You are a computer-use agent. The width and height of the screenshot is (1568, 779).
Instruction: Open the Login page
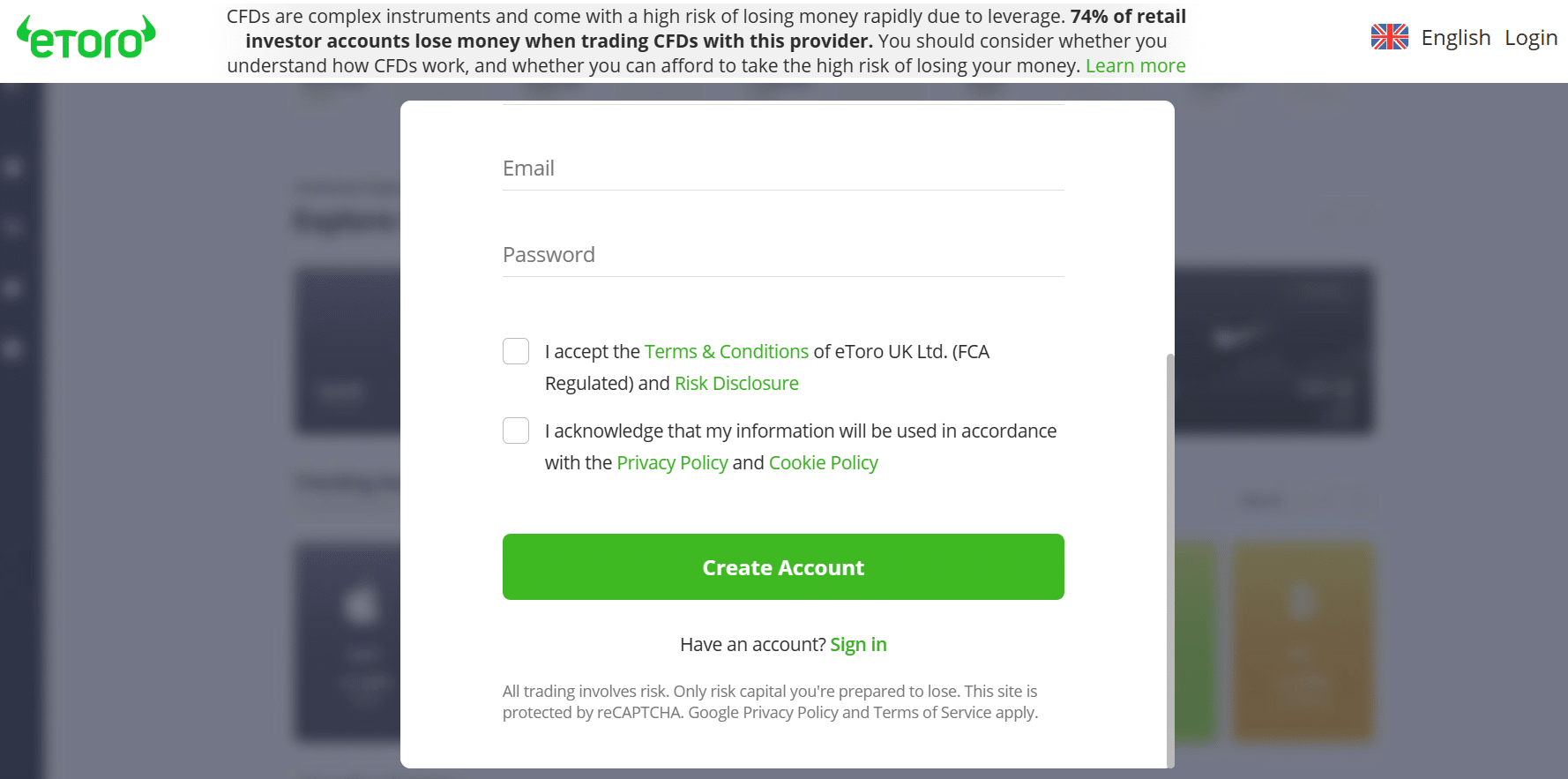[x=1531, y=38]
